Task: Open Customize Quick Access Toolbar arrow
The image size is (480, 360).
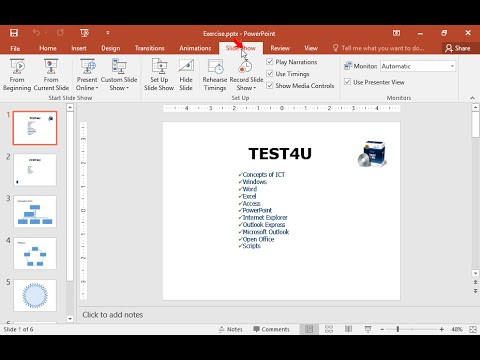Action: pyautogui.click(x=108, y=33)
